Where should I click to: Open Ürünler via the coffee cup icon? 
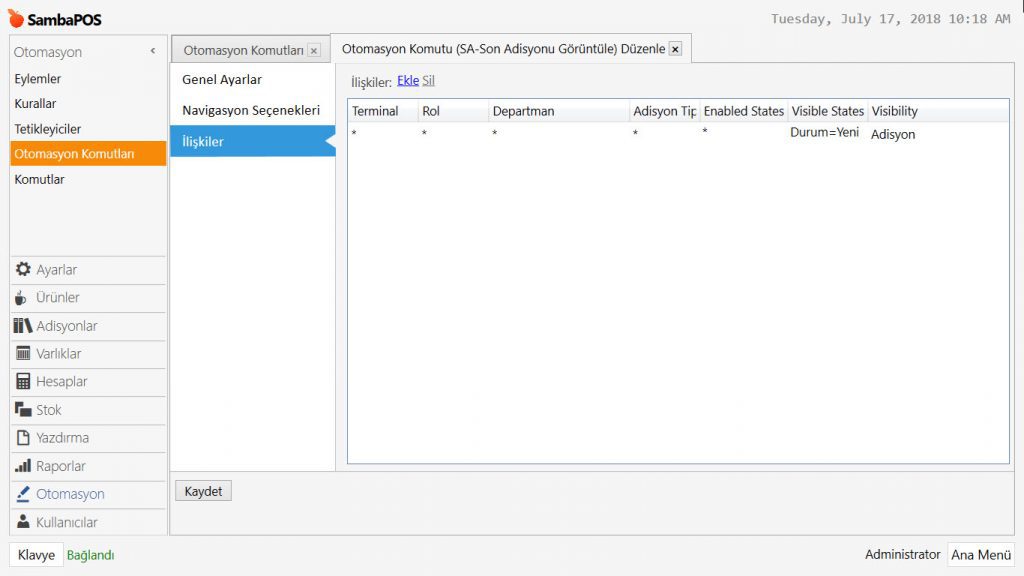click(x=22, y=298)
